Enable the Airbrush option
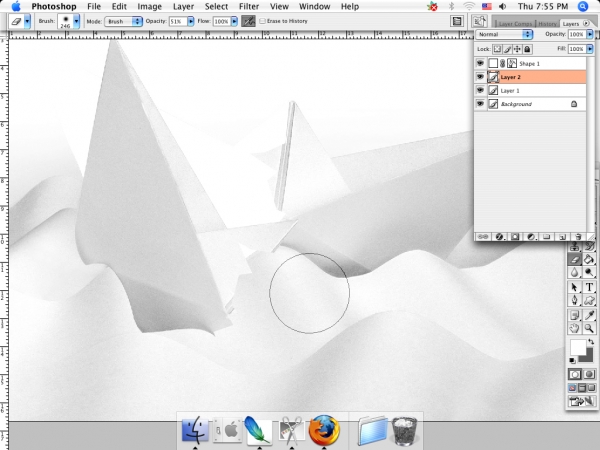Viewport: 600px width, 450px height. point(248,21)
